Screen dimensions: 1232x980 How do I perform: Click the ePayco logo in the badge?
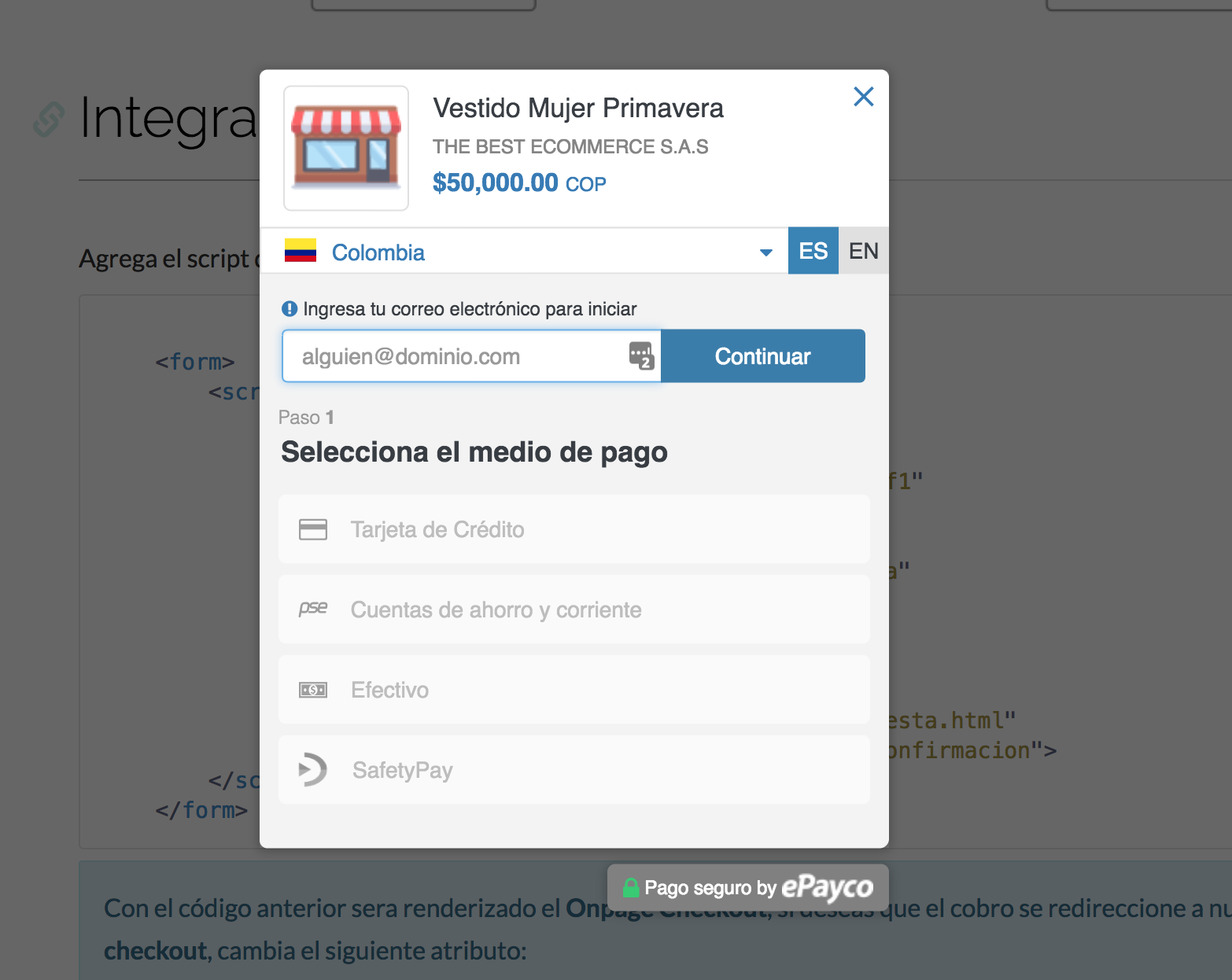click(827, 887)
